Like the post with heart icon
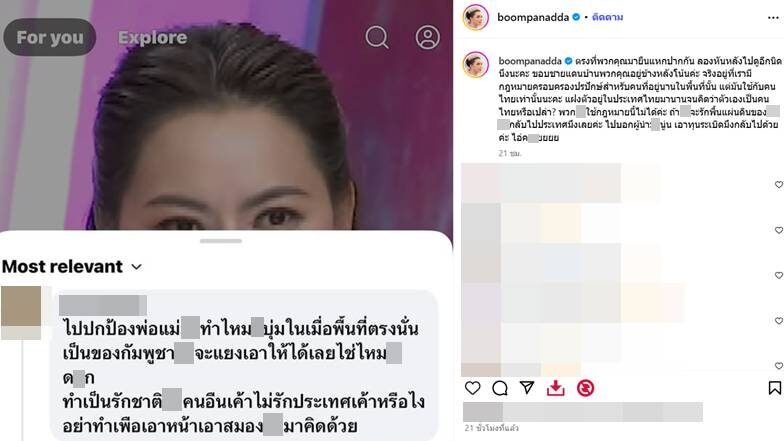Viewport: 784px width, 441px height. (472, 388)
